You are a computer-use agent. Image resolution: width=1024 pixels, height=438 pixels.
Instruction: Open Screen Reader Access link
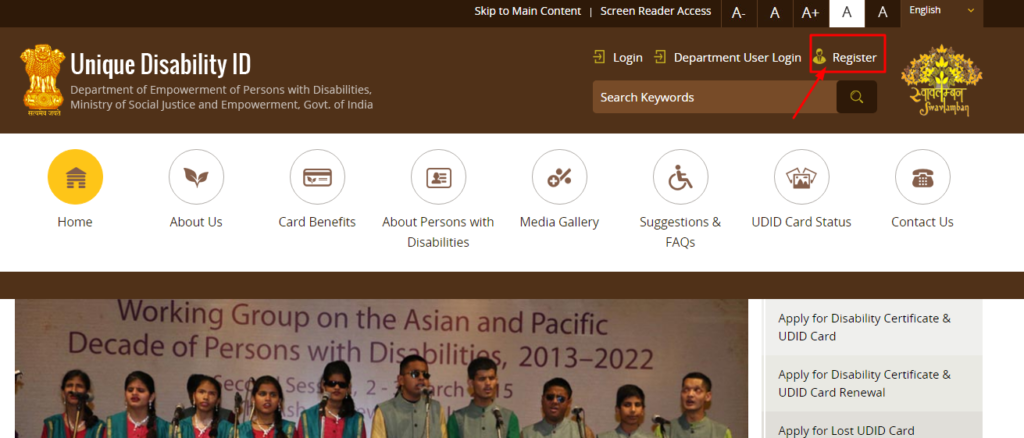point(656,11)
